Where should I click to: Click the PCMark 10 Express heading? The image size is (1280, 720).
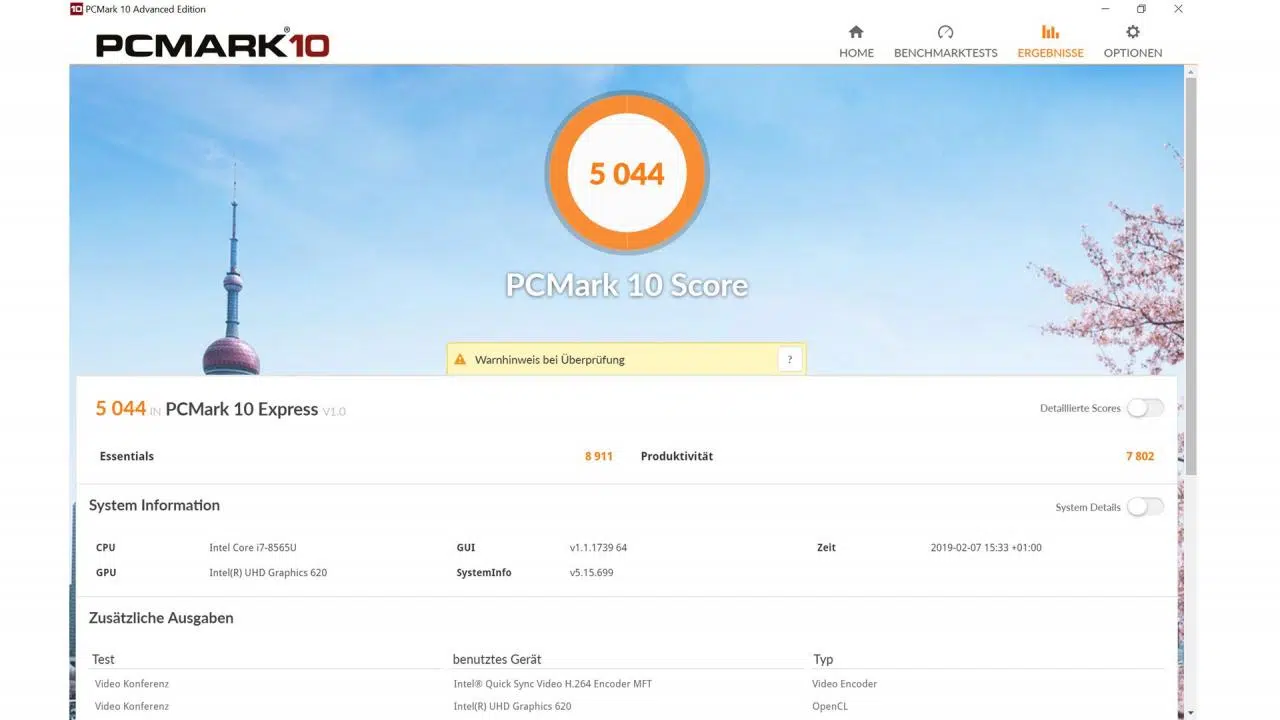point(241,409)
